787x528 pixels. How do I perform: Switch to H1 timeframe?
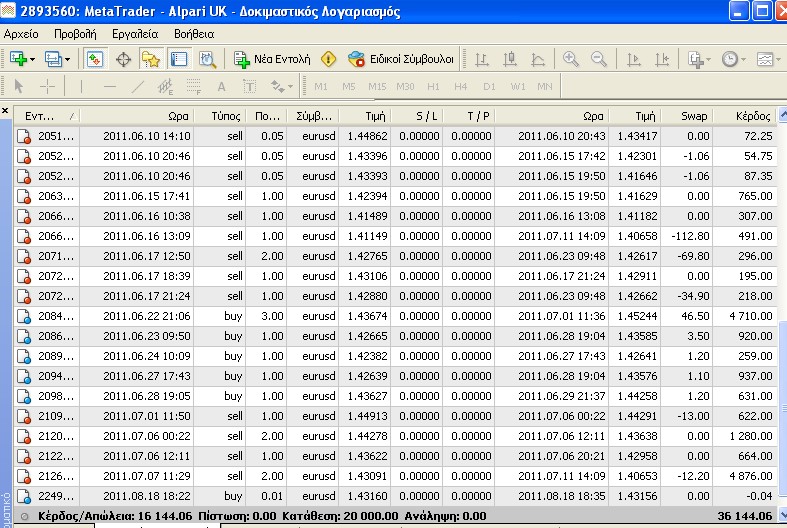433,86
